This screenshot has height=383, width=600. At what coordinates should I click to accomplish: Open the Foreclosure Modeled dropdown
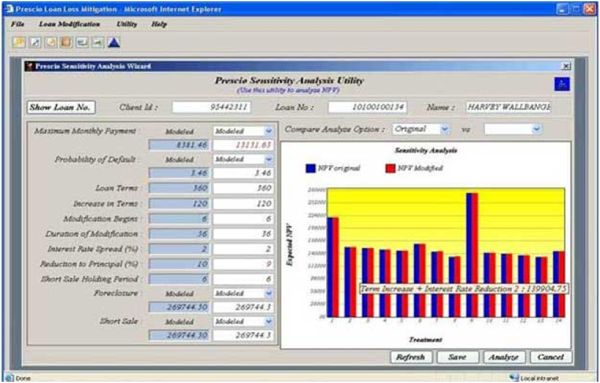coord(243,293)
